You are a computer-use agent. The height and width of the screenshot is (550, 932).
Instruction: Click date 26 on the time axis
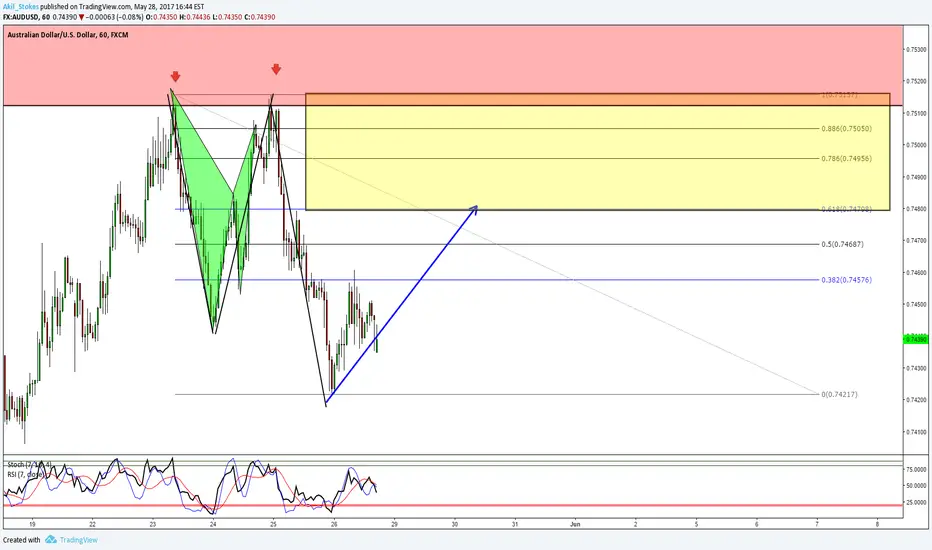[334, 524]
